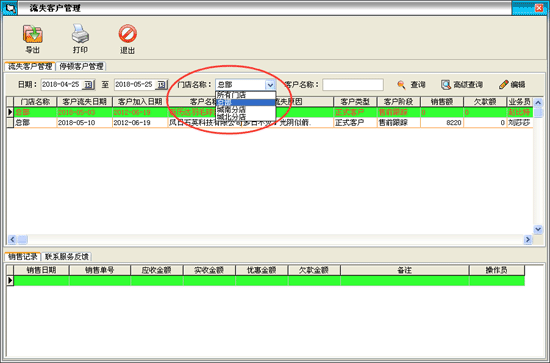Open 高级查询 advanced search
This screenshot has height=363, width=550.
462,85
